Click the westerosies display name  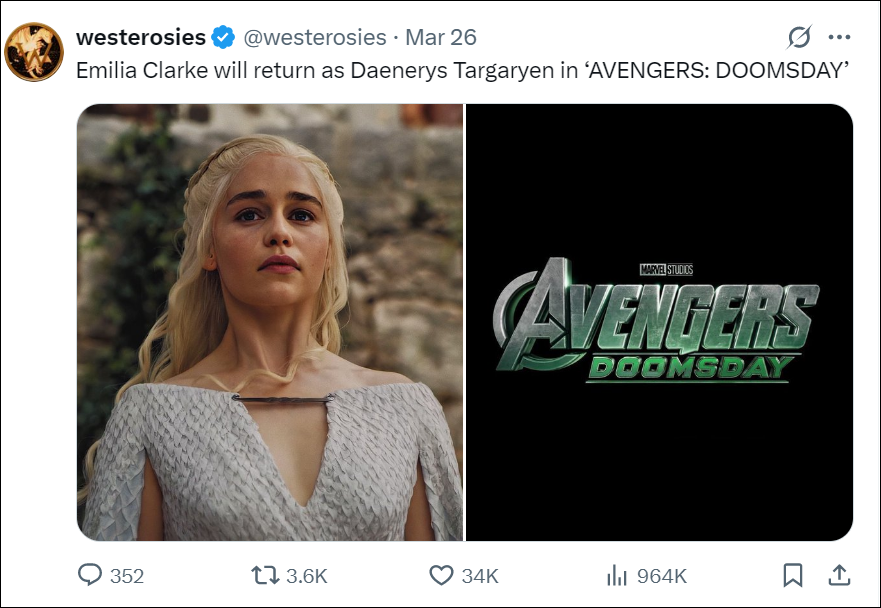[x=140, y=38]
